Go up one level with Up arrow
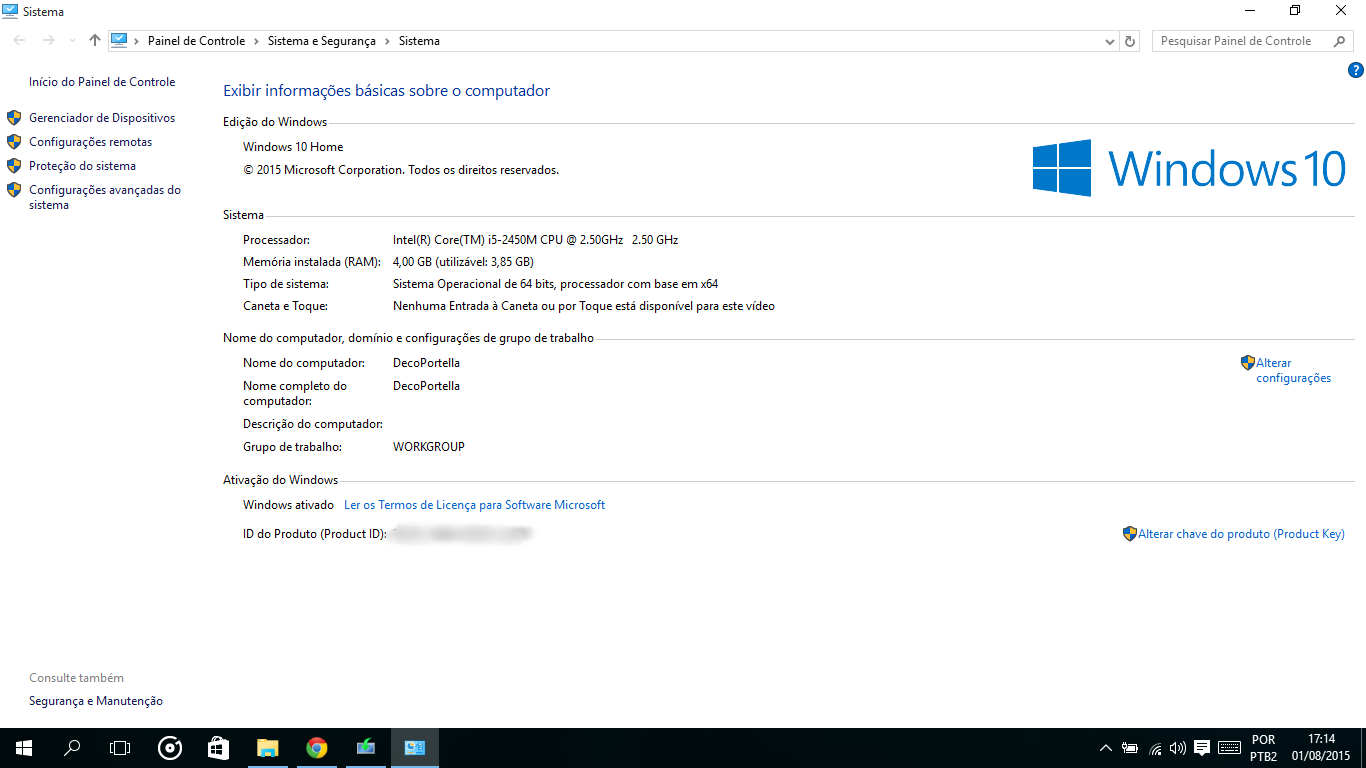 pyautogui.click(x=95, y=41)
